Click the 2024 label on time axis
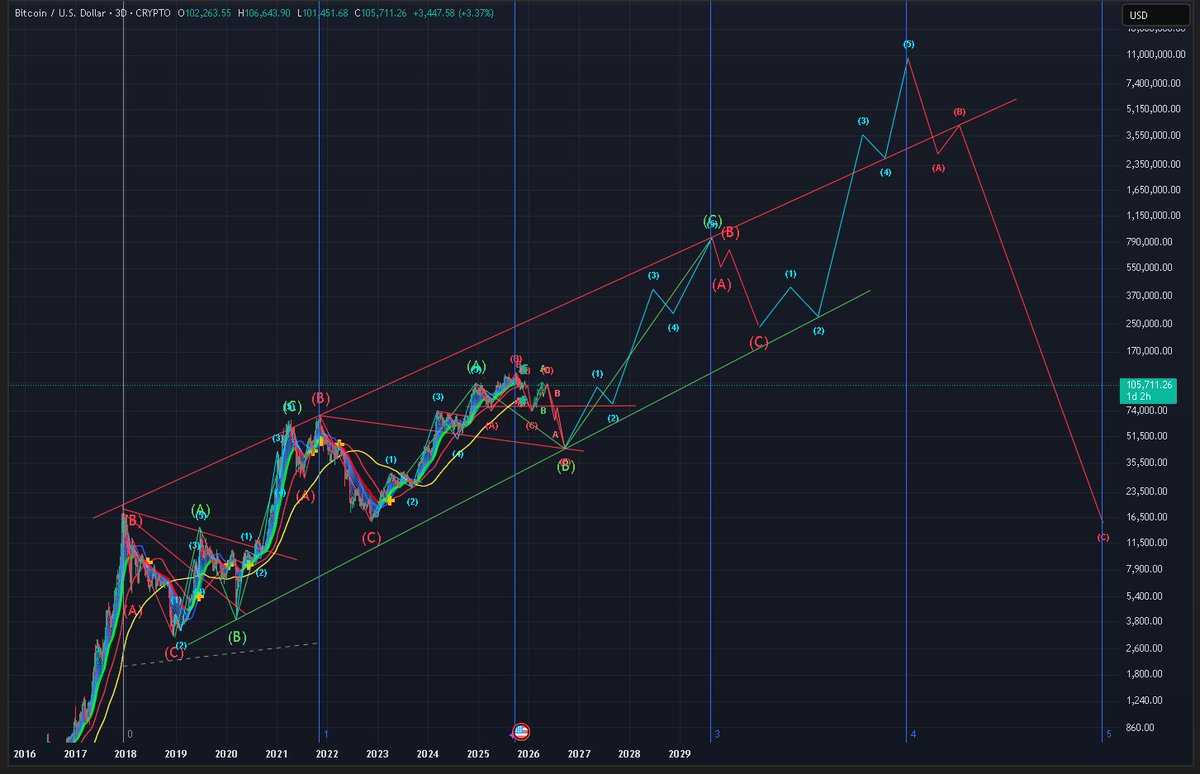 [427, 753]
